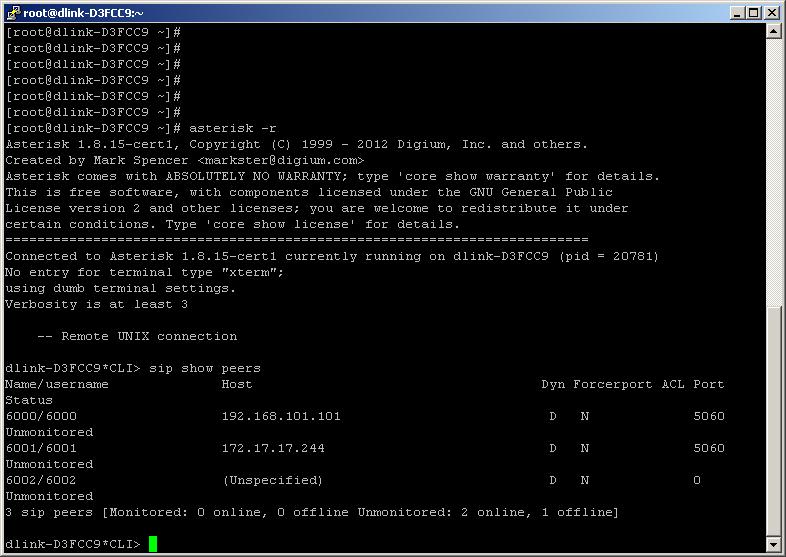Click the window title 'root@dlink-D3FCC9:~'
This screenshot has height=557, width=786.
pyautogui.click(x=83, y=13)
